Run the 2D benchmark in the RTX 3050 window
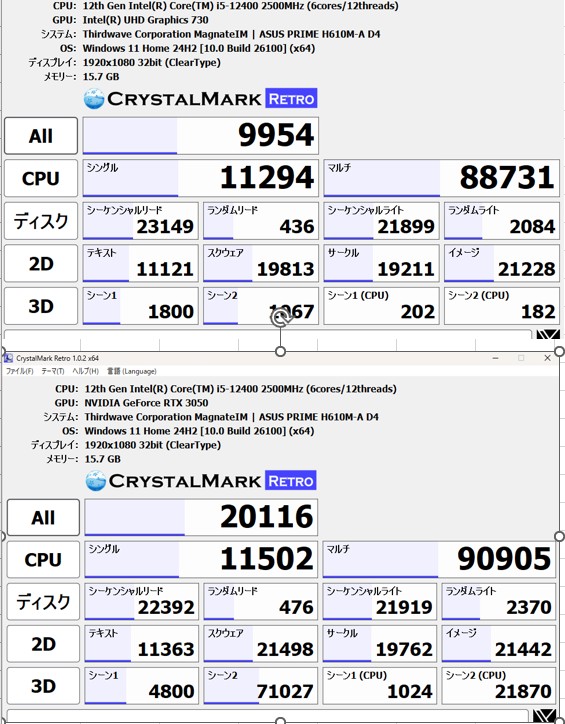The image size is (565, 724). coord(43,644)
